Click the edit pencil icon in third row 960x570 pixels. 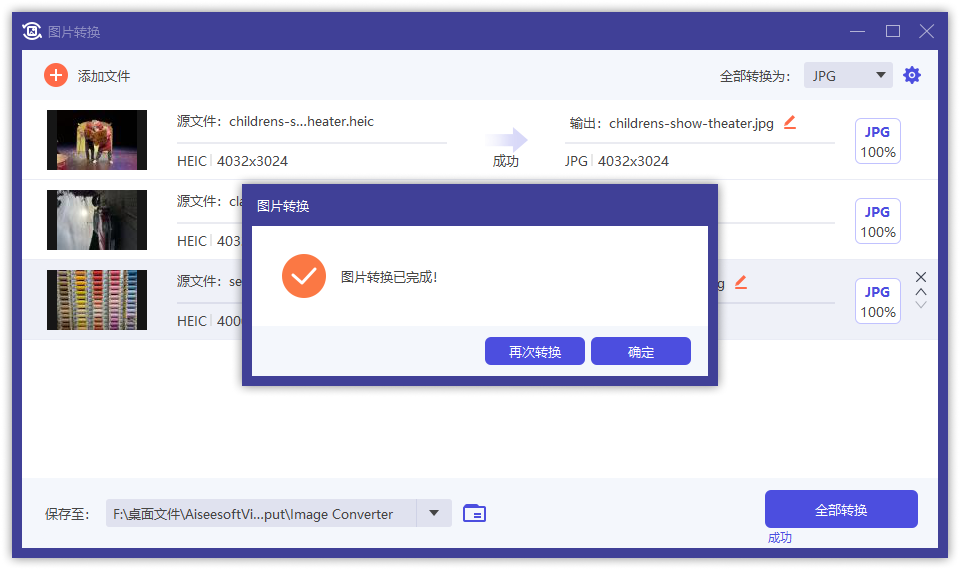tap(741, 282)
